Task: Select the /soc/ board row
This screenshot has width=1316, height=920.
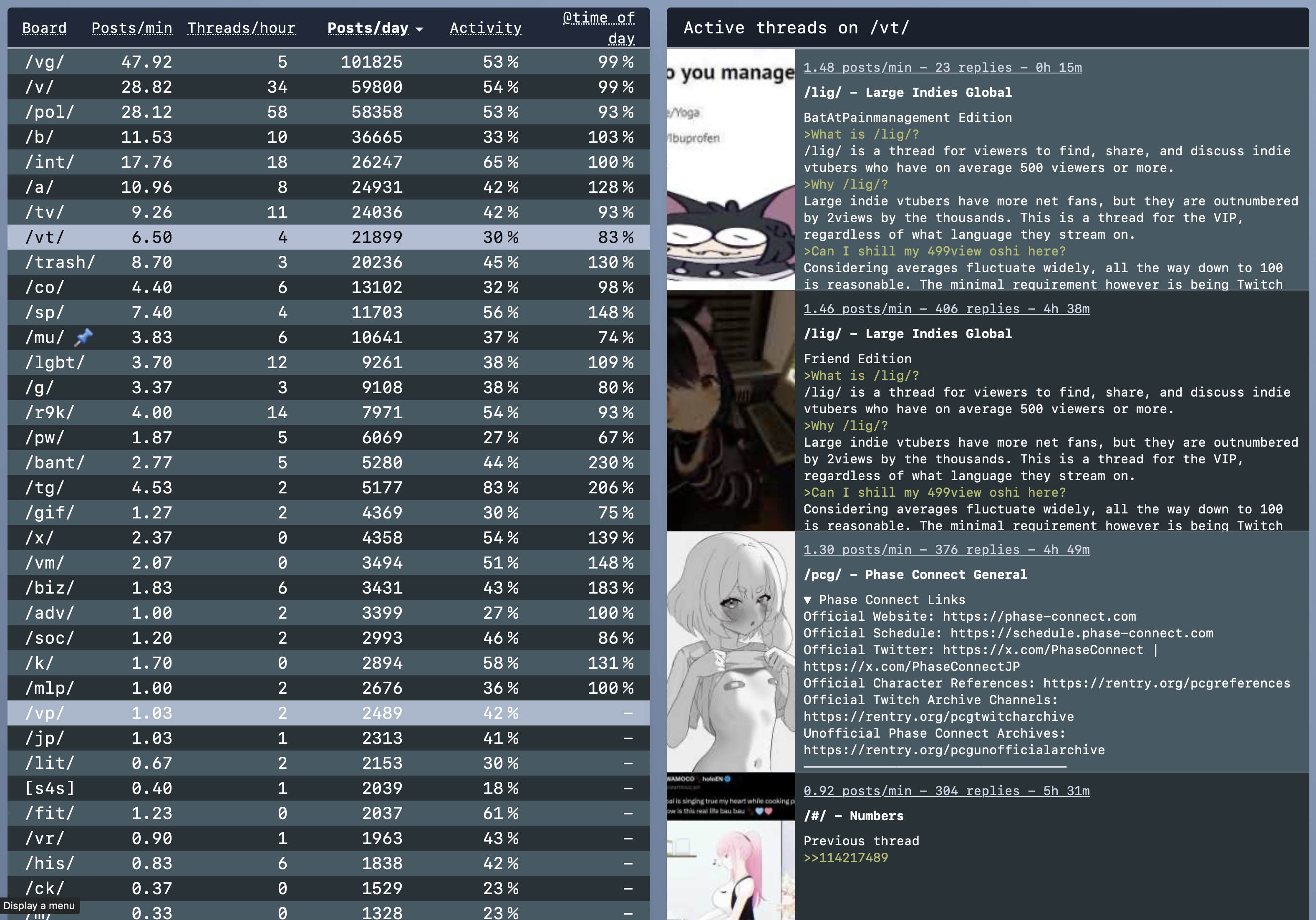Action: pyautogui.click(x=328, y=638)
